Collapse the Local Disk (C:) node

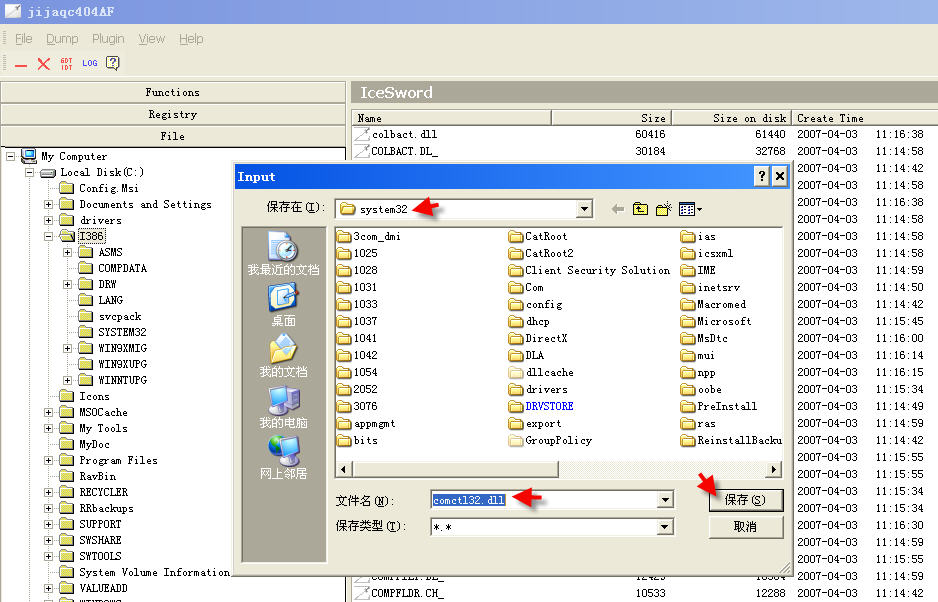[29, 172]
